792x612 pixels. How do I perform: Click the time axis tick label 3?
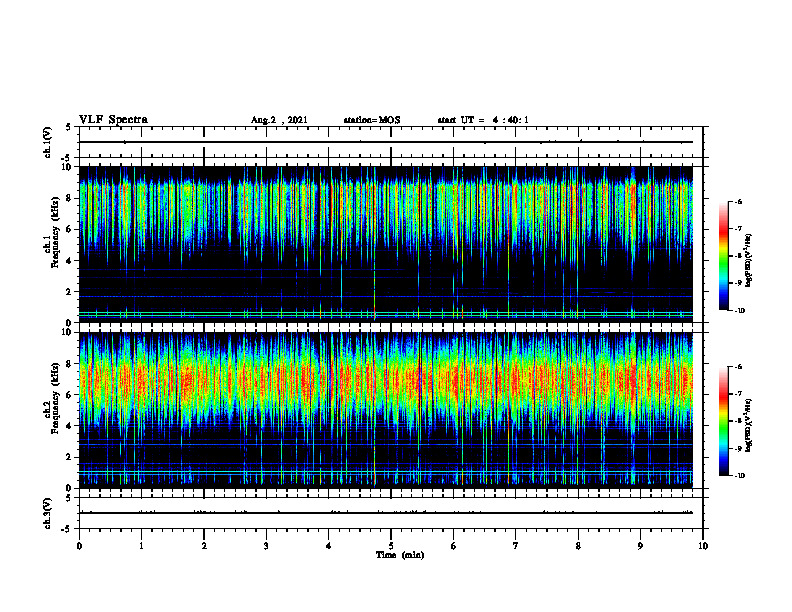click(266, 546)
